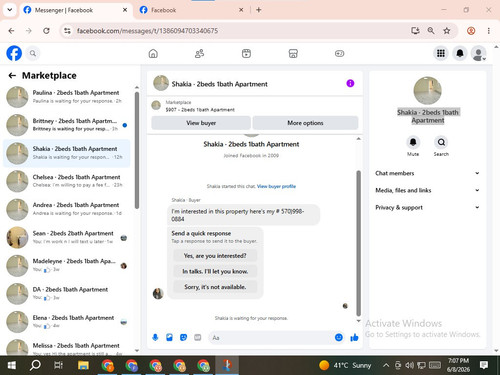Viewport: 500px width, 375px height.
Task: Open Elena's 2beds 1bath Apartment chat
Action: pyautogui.click(x=67, y=322)
